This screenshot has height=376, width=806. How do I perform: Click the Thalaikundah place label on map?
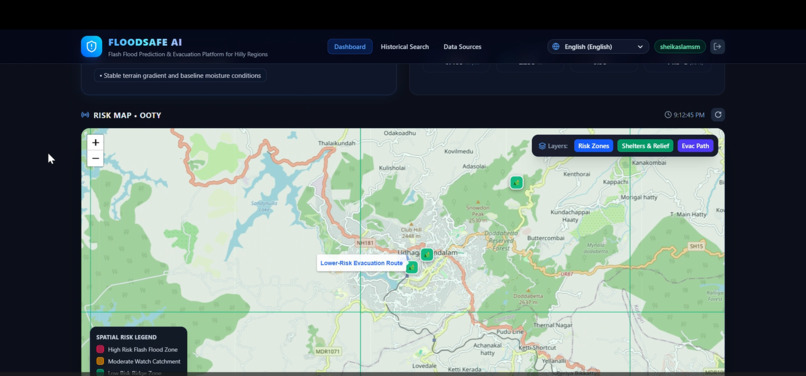coord(337,143)
